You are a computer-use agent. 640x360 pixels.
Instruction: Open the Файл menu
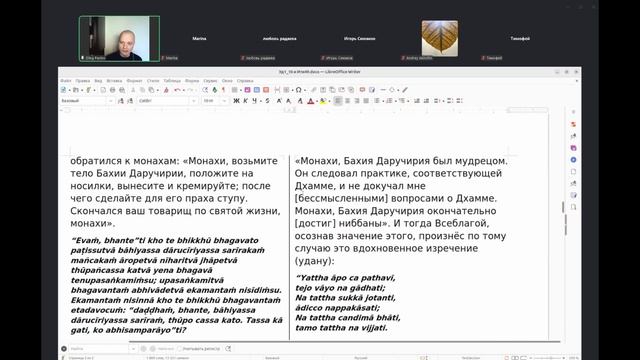coord(66,81)
